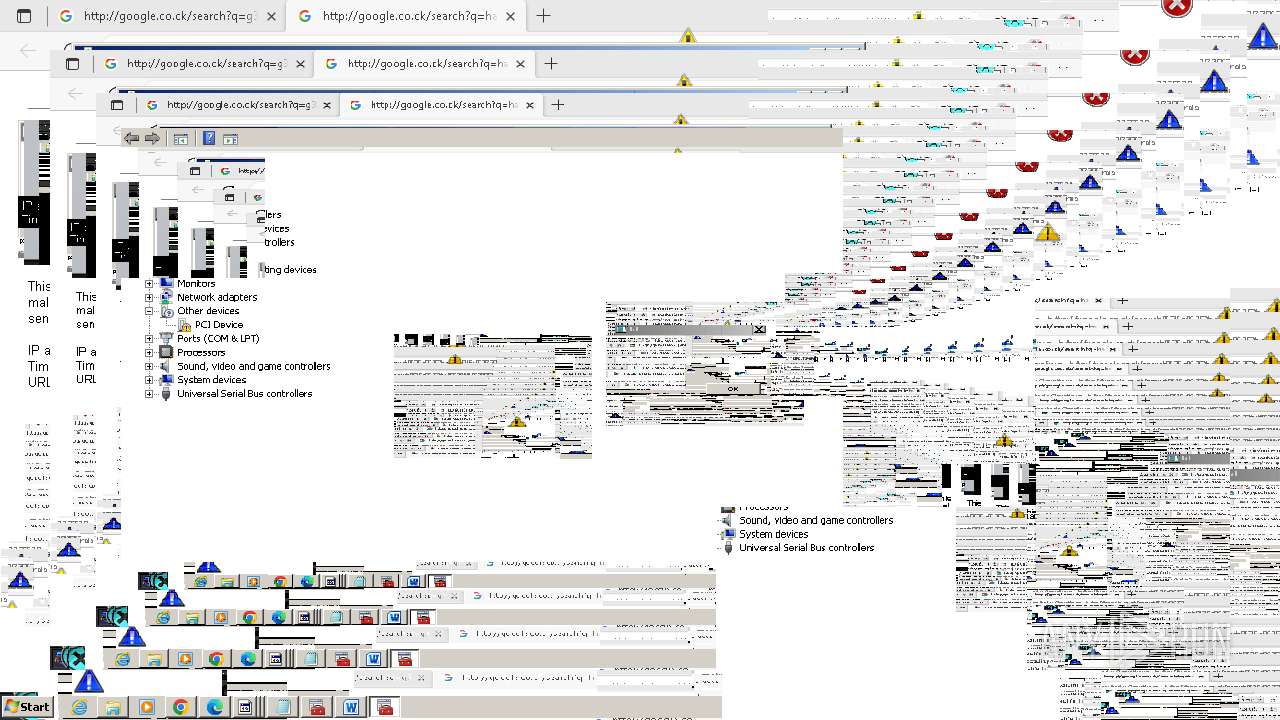The width and height of the screenshot is (1280, 720).
Task: Close the small dialog with its X button
Action: (x=759, y=329)
